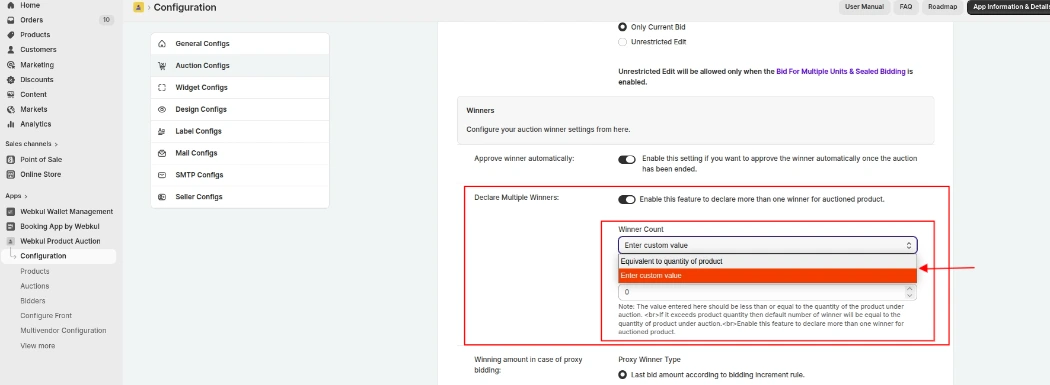
Task: Click the custom winner count stepper arrows
Action: click(909, 293)
